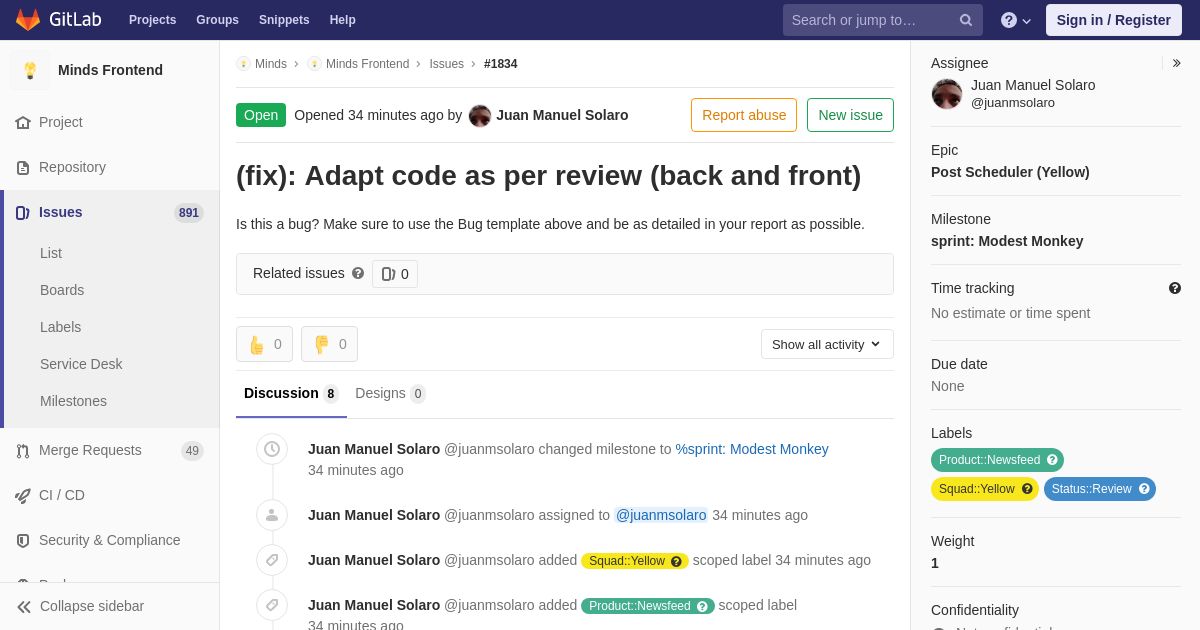Click assignee avatar in right sidebar

click(x=947, y=94)
